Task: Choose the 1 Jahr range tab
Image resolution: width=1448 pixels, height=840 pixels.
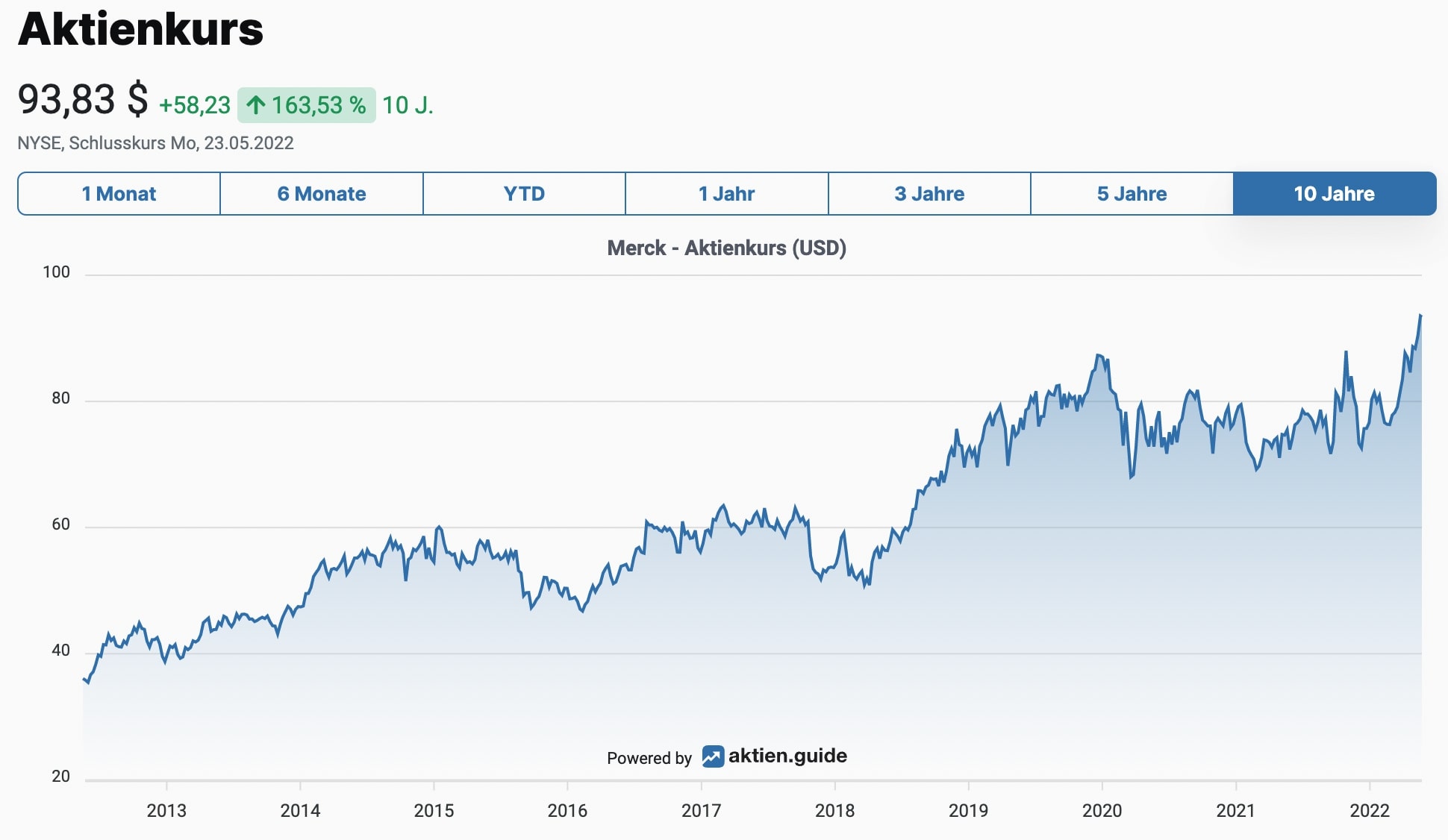Action: pyautogui.click(x=727, y=194)
